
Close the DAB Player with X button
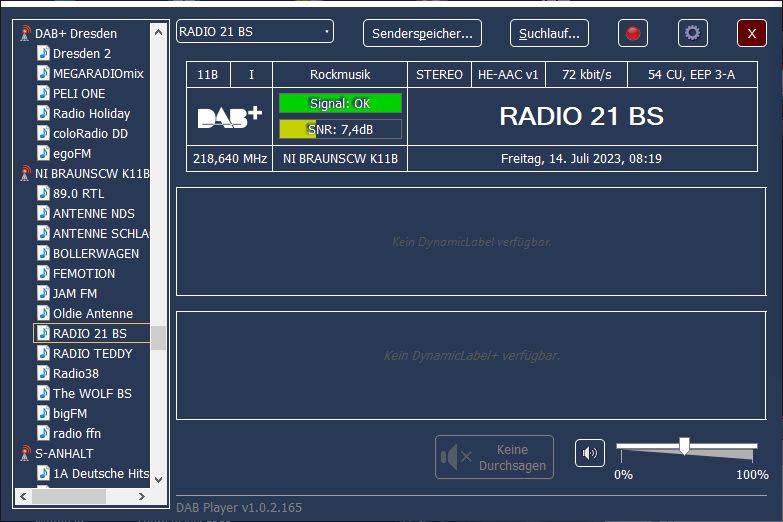[751, 33]
